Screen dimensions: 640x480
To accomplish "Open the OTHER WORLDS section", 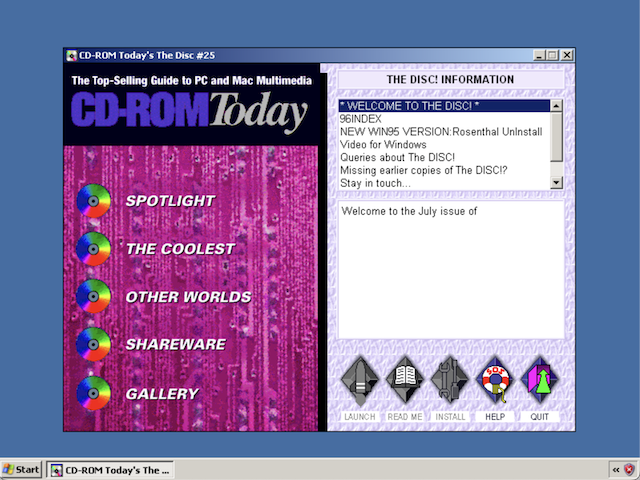I will (189, 297).
